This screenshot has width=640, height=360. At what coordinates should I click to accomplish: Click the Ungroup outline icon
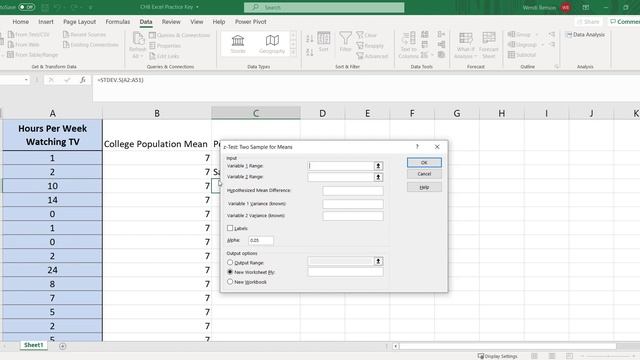point(511,44)
